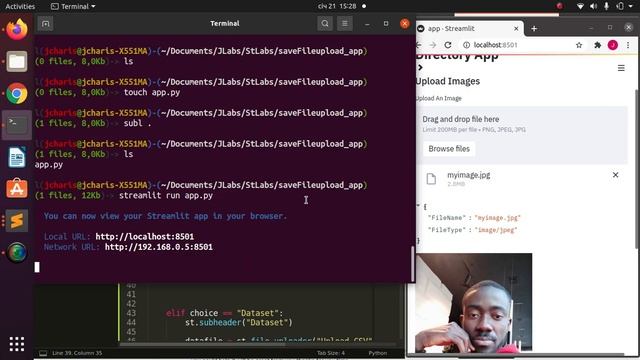The height and width of the screenshot is (360, 640).
Task: Open Ubuntu Software from the dock
Action: 17,189
